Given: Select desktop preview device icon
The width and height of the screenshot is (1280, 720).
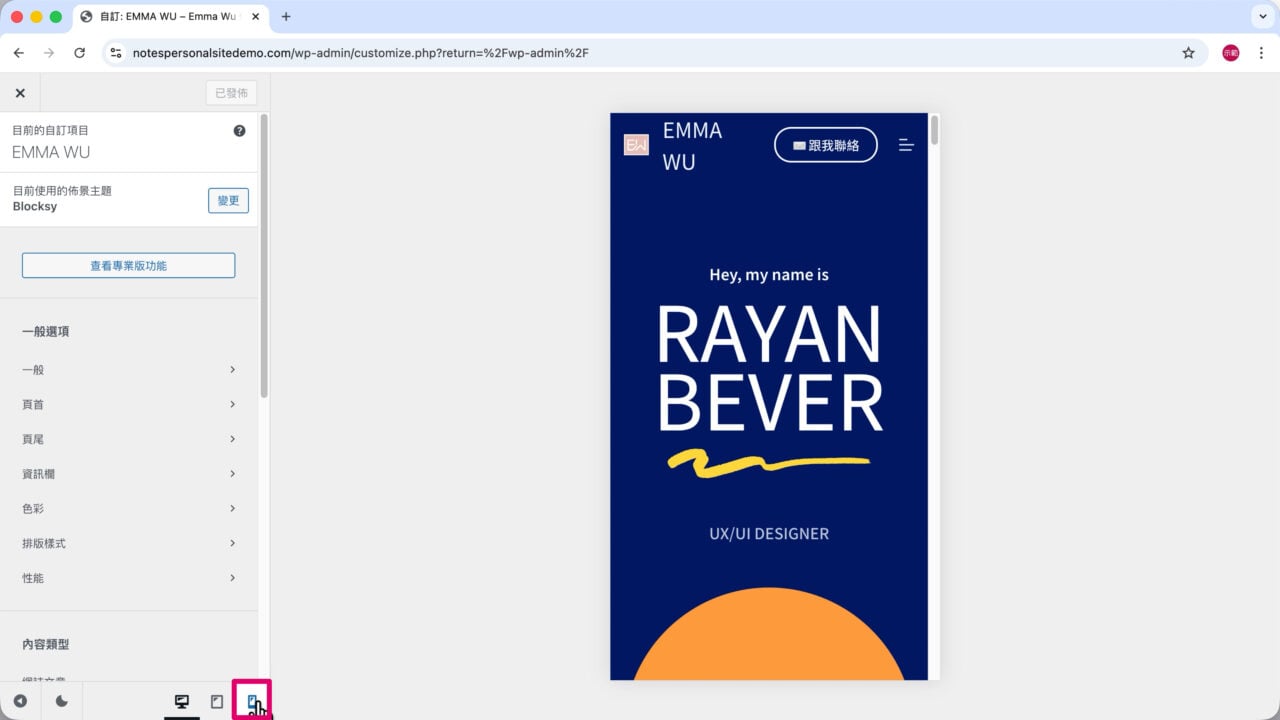Looking at the screenshot, I should pyautogui.click(x=182, y=701).
